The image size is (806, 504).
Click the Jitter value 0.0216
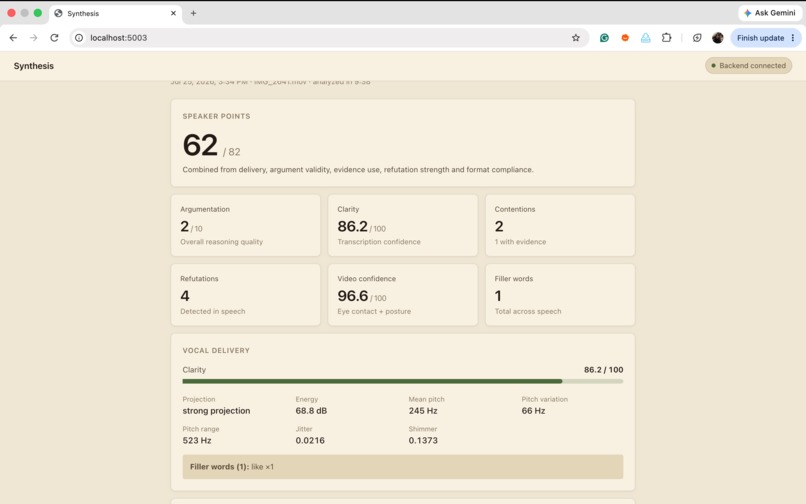pyautogui.click(x=310, y=440)
